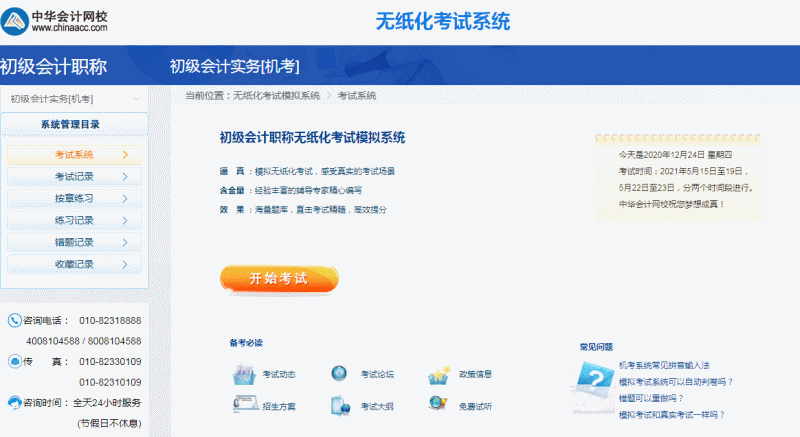Open 错题记录 in the sidebar menu

pyautogui.click(x=74, y=242)
